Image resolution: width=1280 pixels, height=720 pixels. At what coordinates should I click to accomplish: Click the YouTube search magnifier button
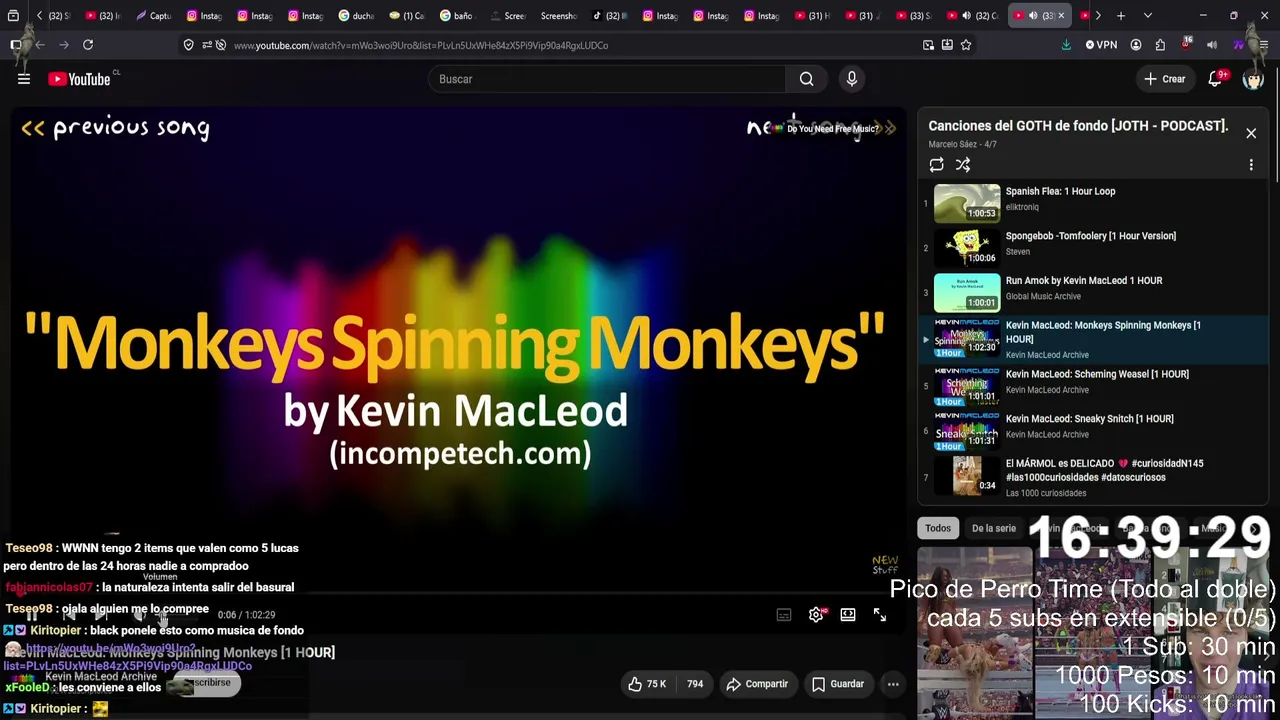point(806,79)
